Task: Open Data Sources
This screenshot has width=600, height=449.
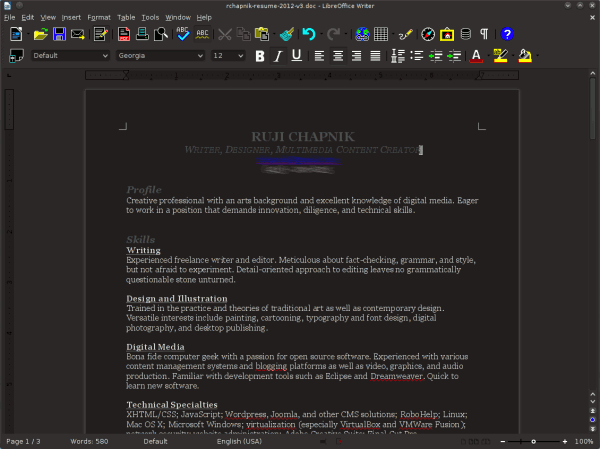Action: coord(466,34)
